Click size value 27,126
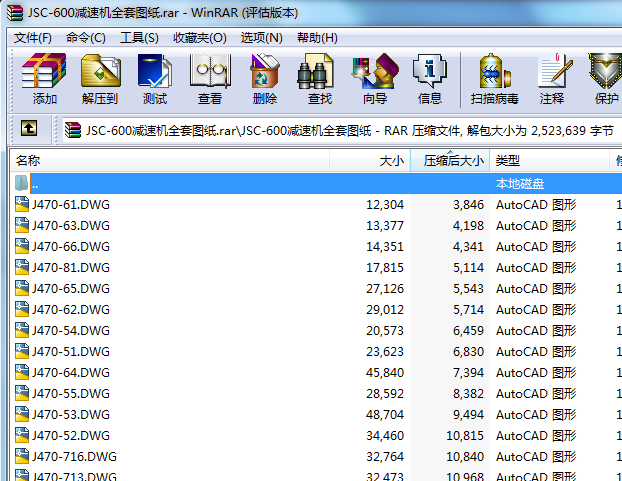Viewport: 622px width, 481px height. pyautogui.click(x=385, y=289)
